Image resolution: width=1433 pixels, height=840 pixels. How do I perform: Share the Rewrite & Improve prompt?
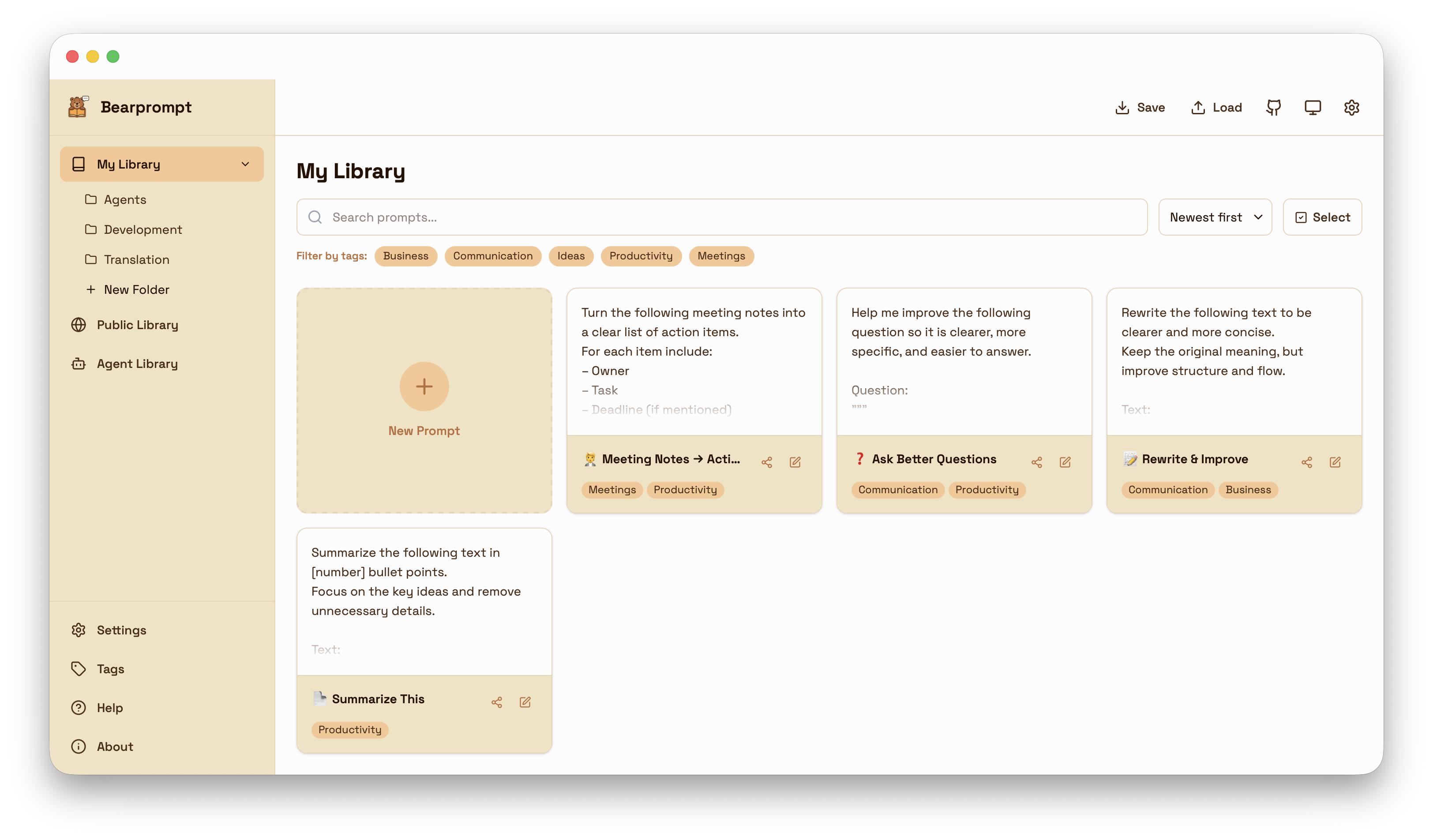[x=1306, y=462]
